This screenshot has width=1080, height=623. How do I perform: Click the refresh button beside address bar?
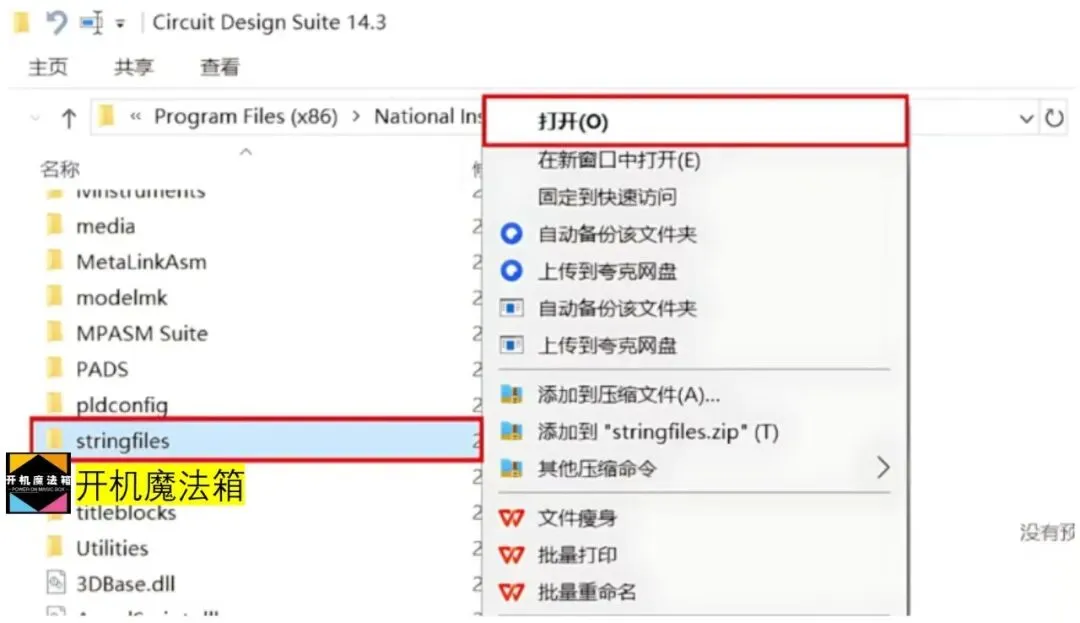coord(1054,118)
